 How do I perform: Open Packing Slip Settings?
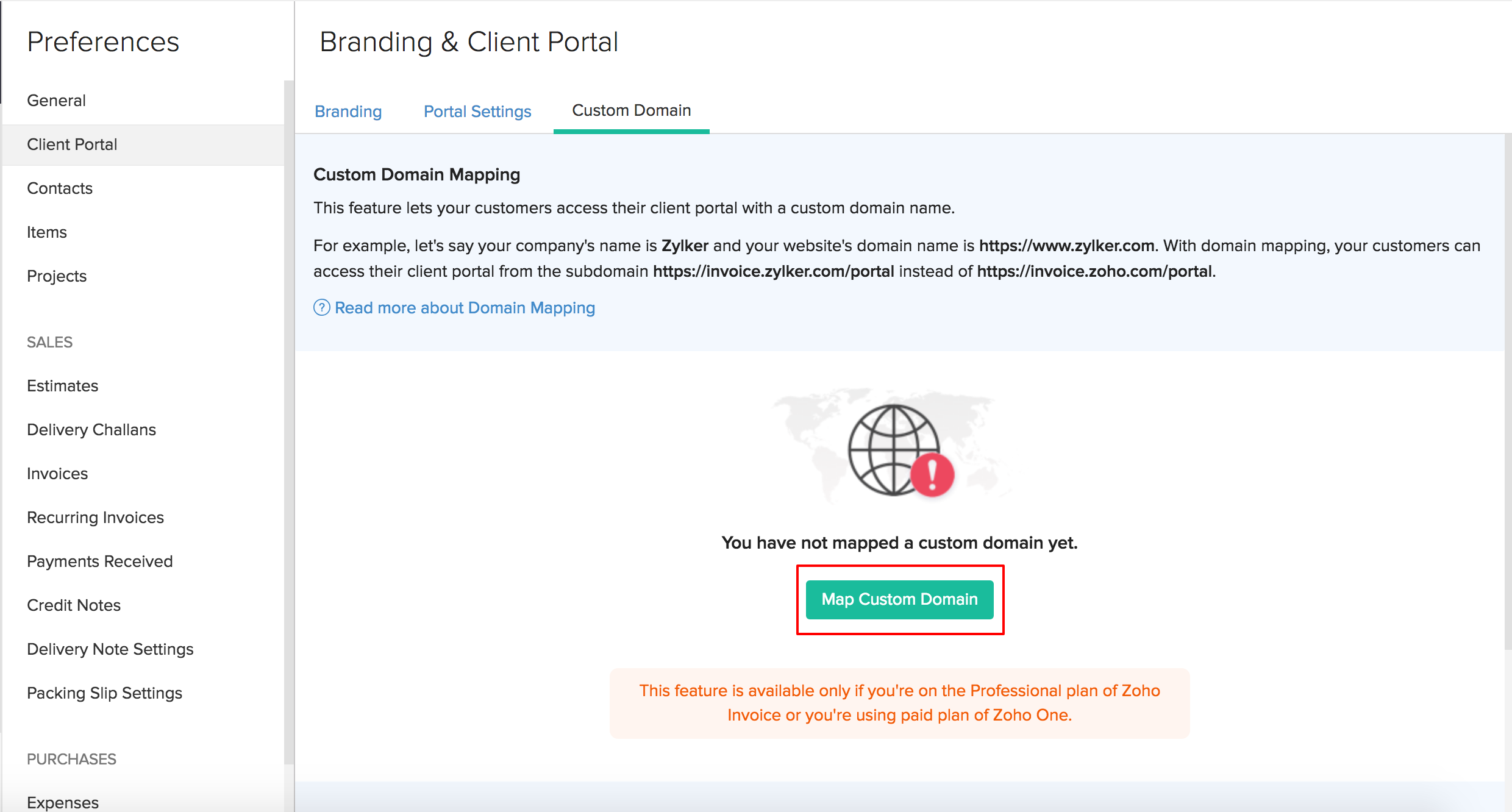tap(104, 693)
